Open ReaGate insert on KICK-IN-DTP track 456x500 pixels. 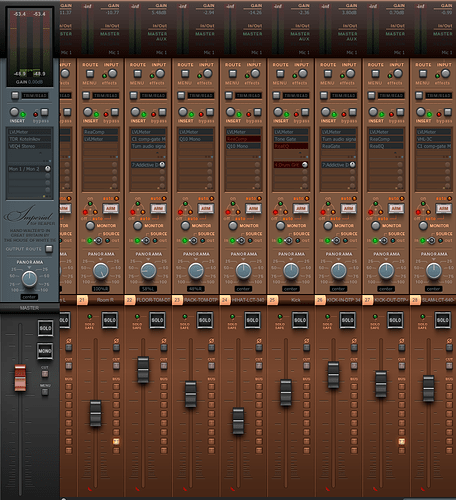click(339, 146)
